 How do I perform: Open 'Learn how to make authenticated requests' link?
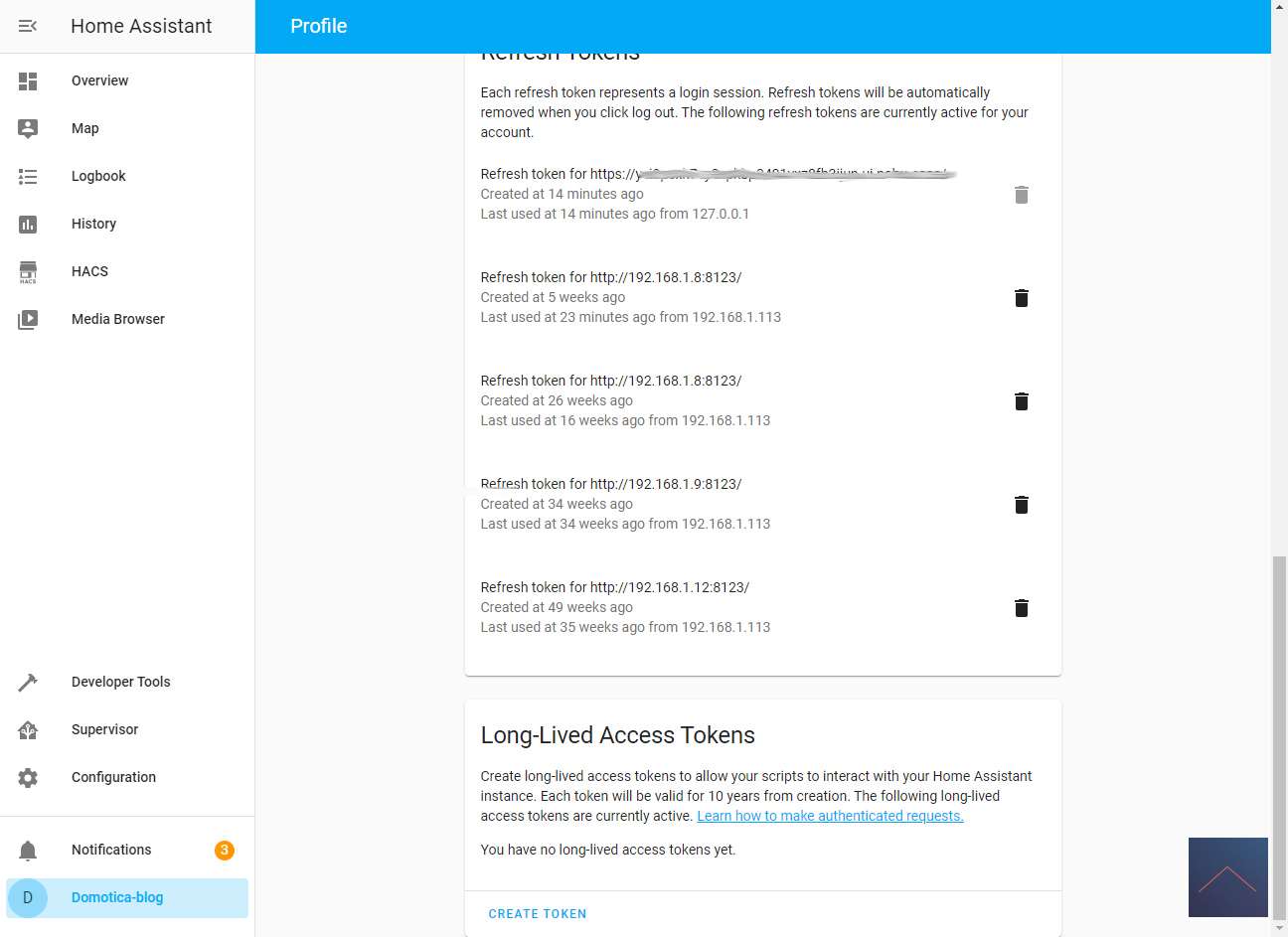830,816
